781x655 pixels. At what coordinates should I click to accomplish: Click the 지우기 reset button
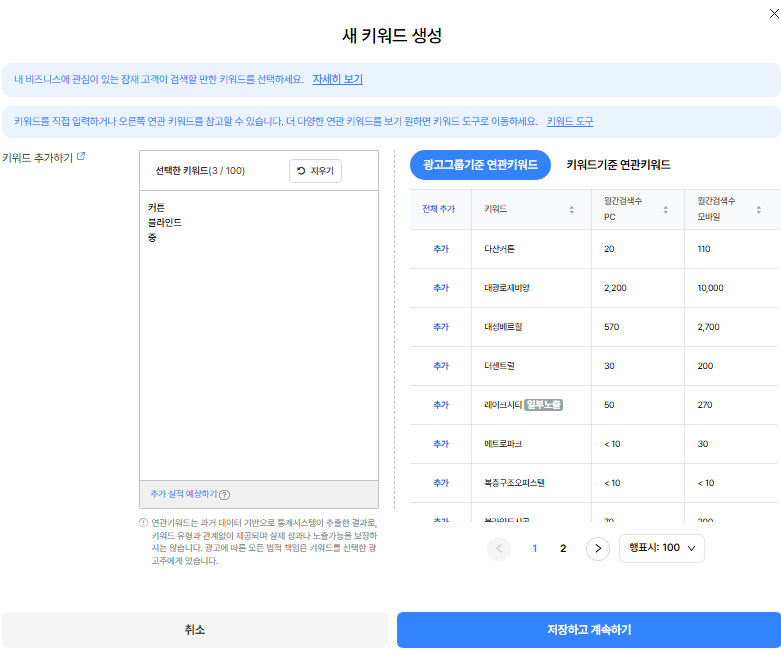(x=315, y=171)
